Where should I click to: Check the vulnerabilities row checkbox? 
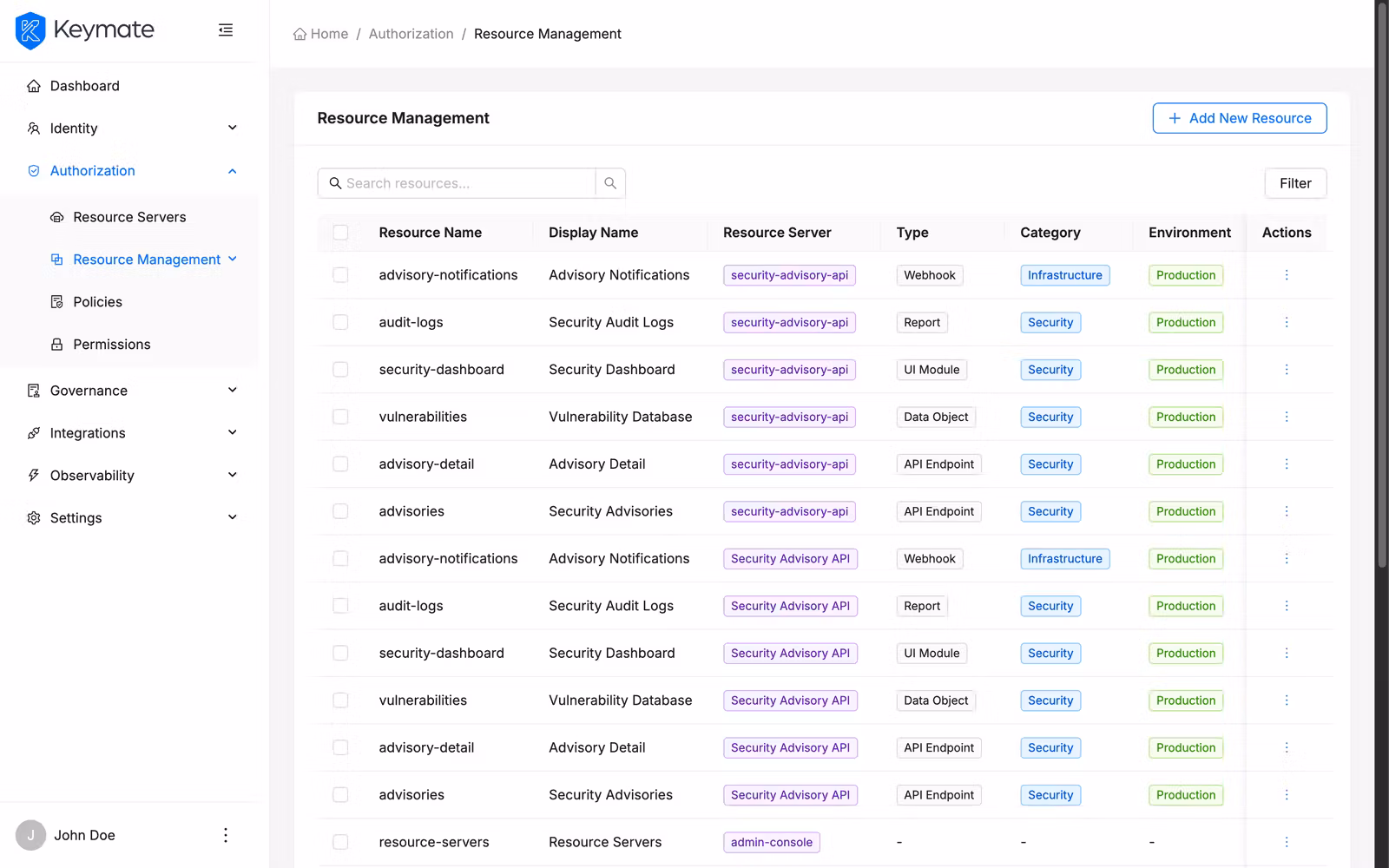tap(340, 417)
